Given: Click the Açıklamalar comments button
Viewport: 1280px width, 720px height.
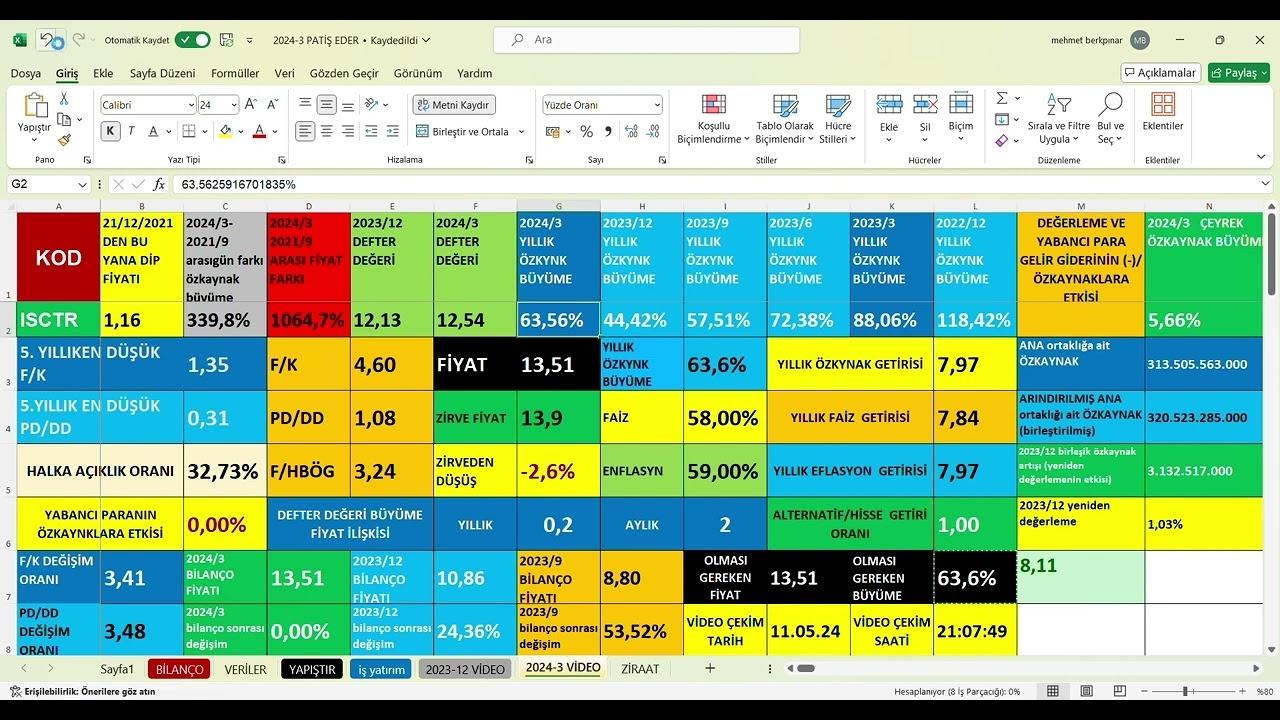Looking at the screenshot, I should click(x=1161, y=73).
